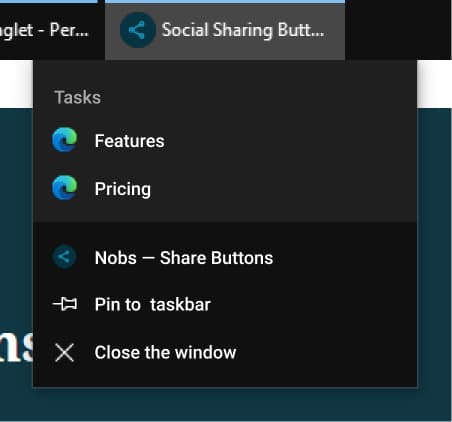Click the Edge icon beside Pricing
This screenshot has height=422, width=452.
pyautogui.click(x=65, y=188)
